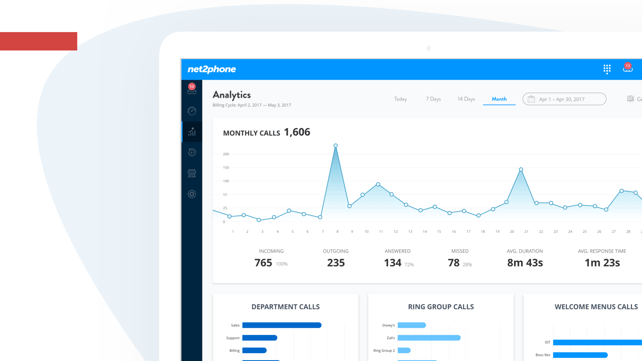This screenshot has height=361, width=642.
Task: Click the Davey's bar in Ring Group Calls
Action: 411,325
